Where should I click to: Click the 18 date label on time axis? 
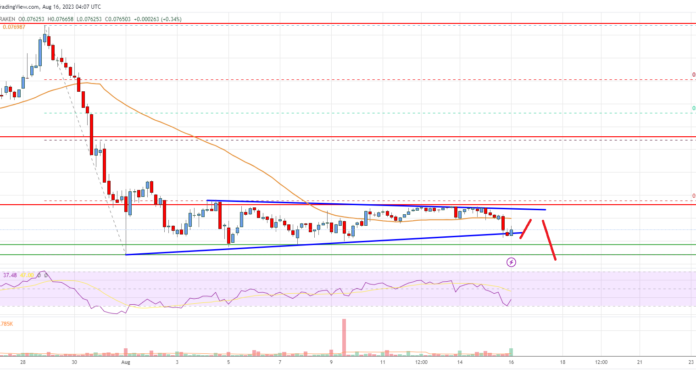[x=562, y=362]
